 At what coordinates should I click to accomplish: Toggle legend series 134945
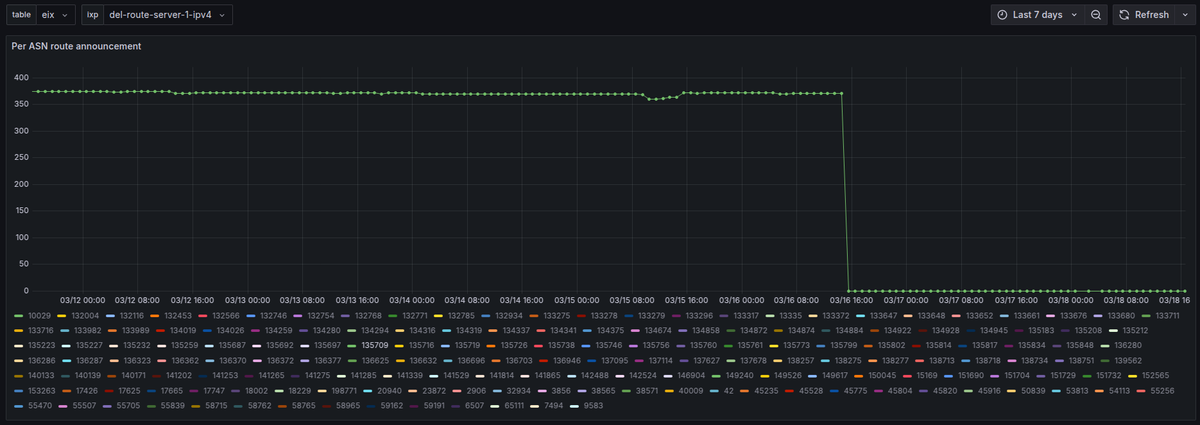994,330
